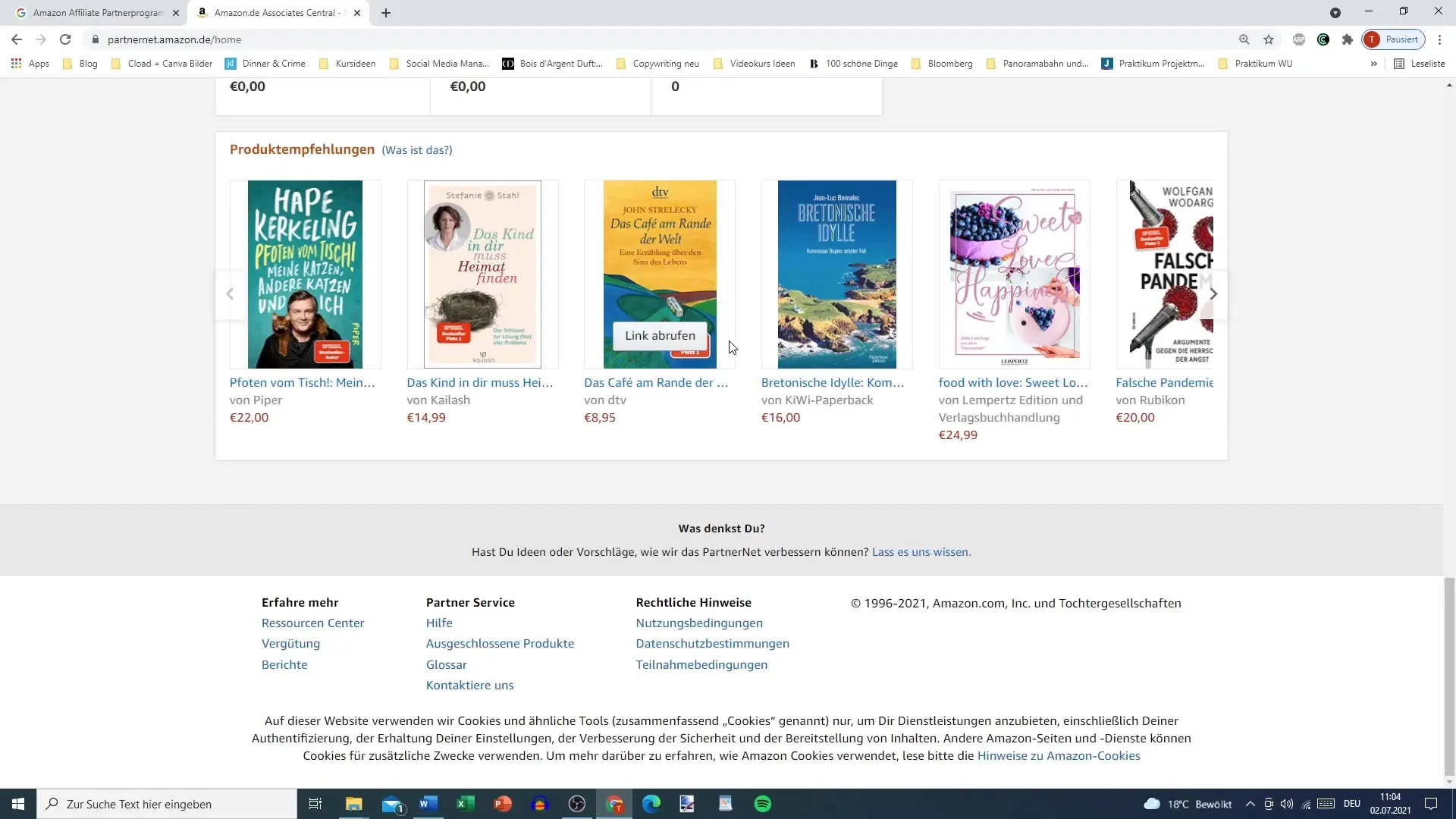Open the Dinner & Crime bookmark

[265, 64]
